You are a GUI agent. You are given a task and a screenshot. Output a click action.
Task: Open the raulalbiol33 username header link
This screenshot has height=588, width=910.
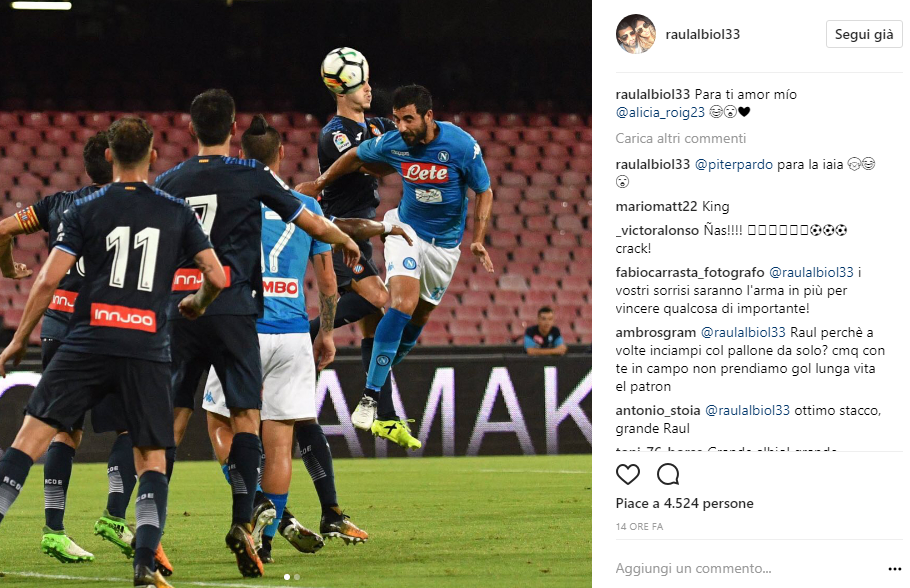coord(702,34)
